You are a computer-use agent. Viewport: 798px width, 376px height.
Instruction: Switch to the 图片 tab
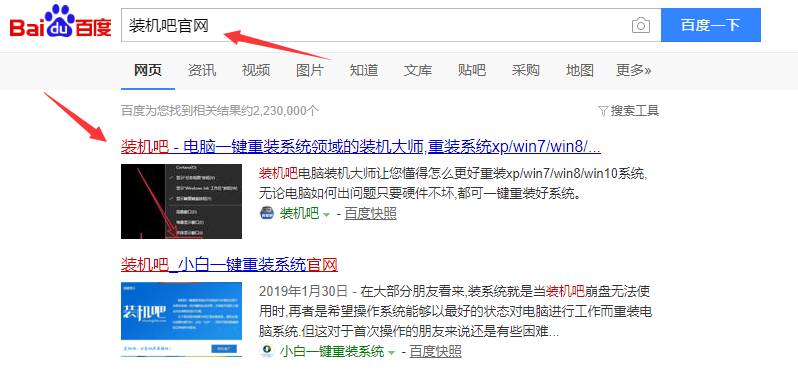point(310,70)
